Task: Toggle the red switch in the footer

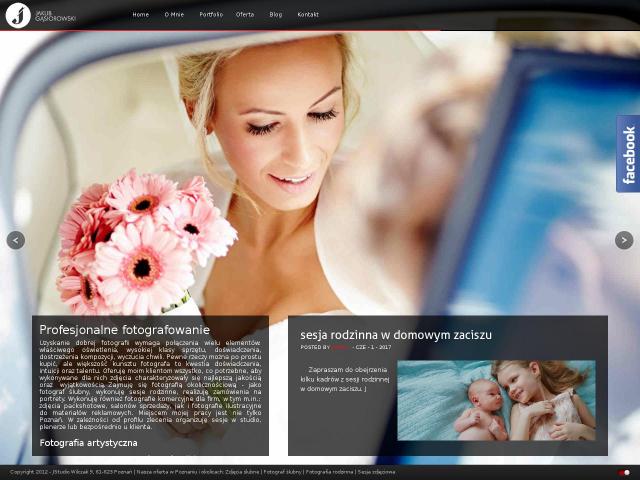Action: click(x=624, y=473)
